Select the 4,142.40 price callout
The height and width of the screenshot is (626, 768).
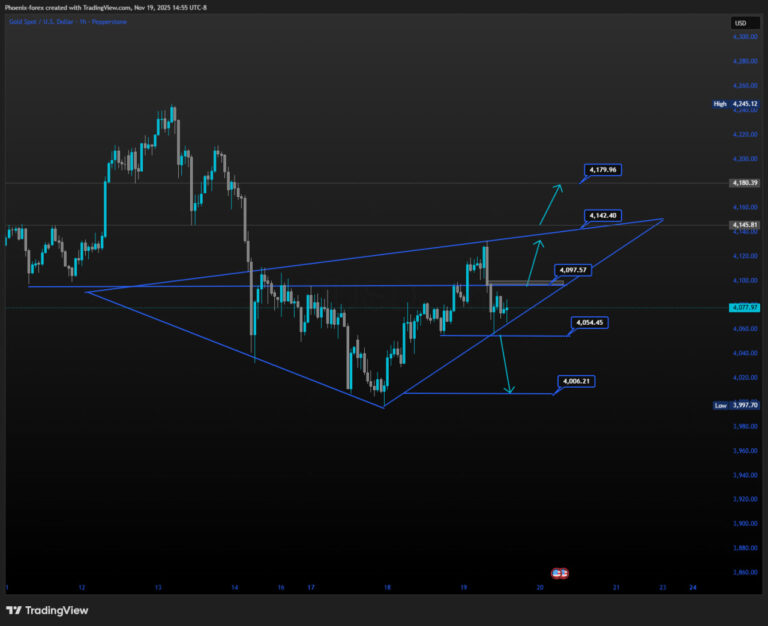click(x=604, y=216)
